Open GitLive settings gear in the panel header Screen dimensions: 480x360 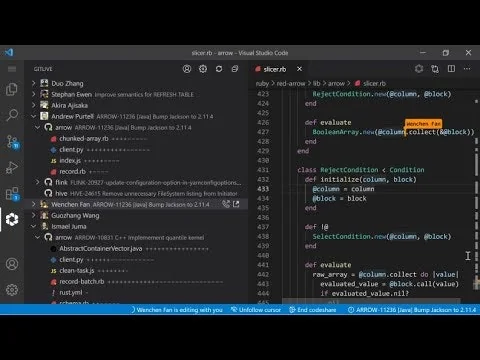[203, 69]
